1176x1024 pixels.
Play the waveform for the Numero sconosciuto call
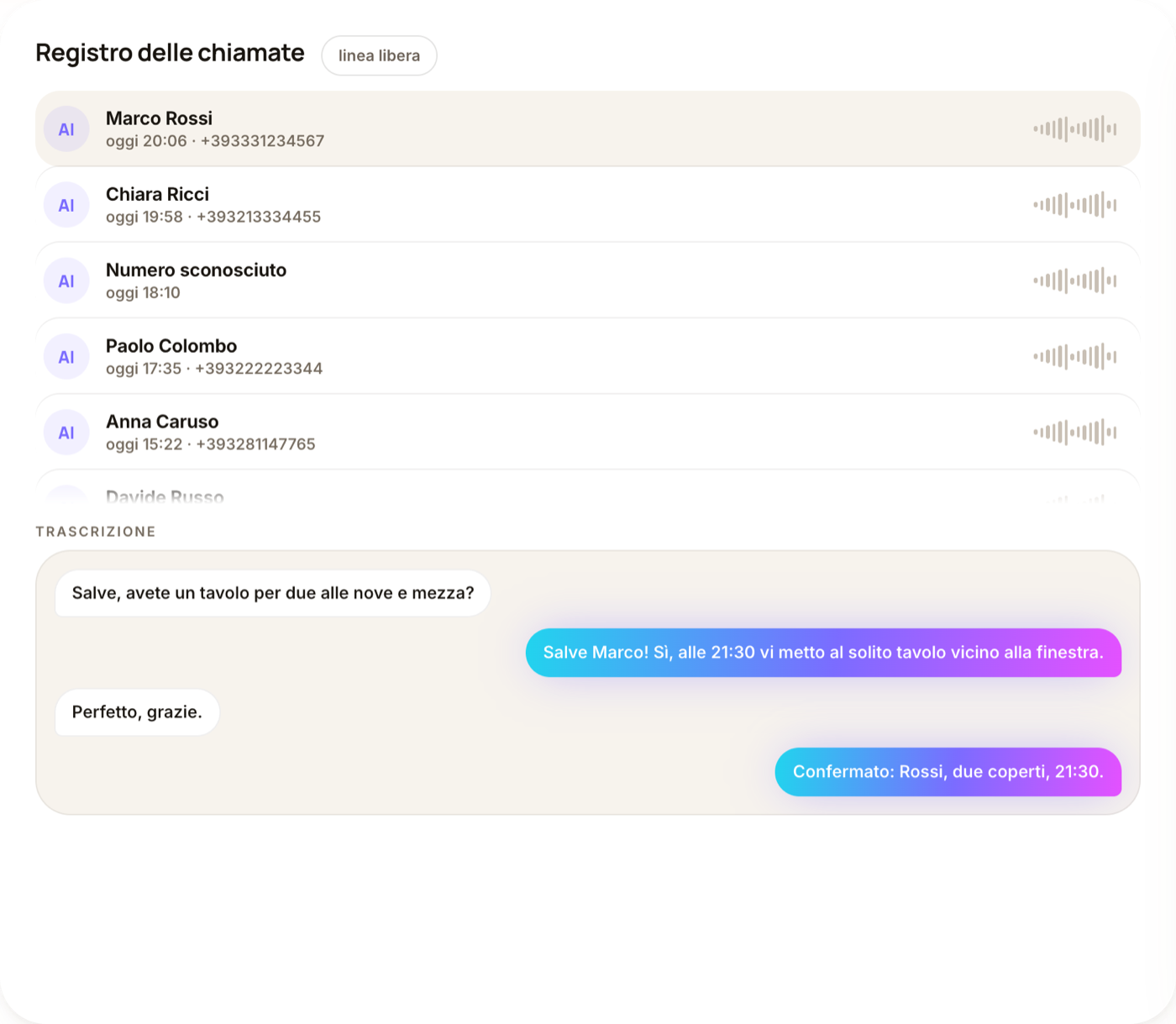pos(1074,281)
